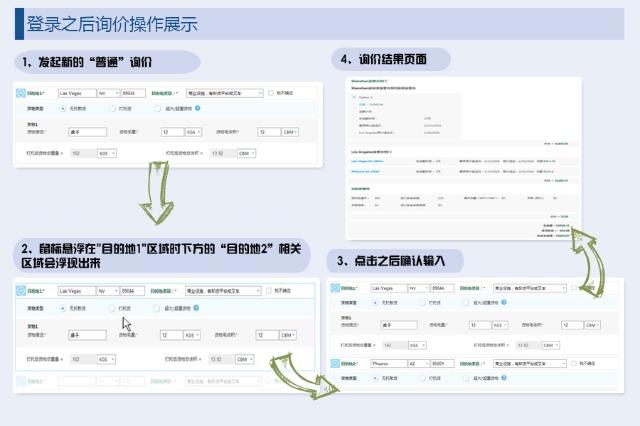Check the 我不确定 checkbox in step 1 form
This screenshot has height=426, width=640.
[269, 93]
